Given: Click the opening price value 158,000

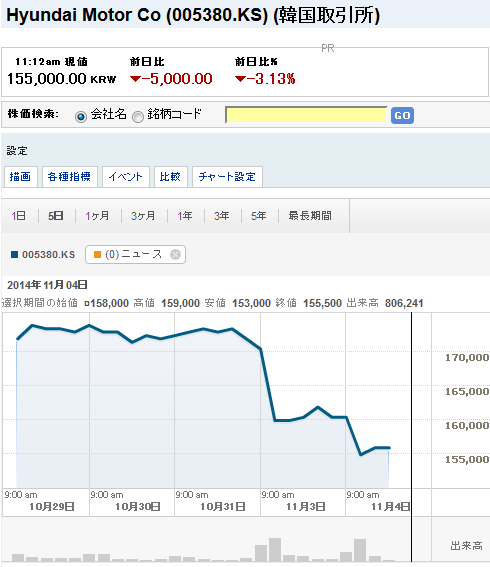Looking at the screenshot, I should (x=110, y=303).
